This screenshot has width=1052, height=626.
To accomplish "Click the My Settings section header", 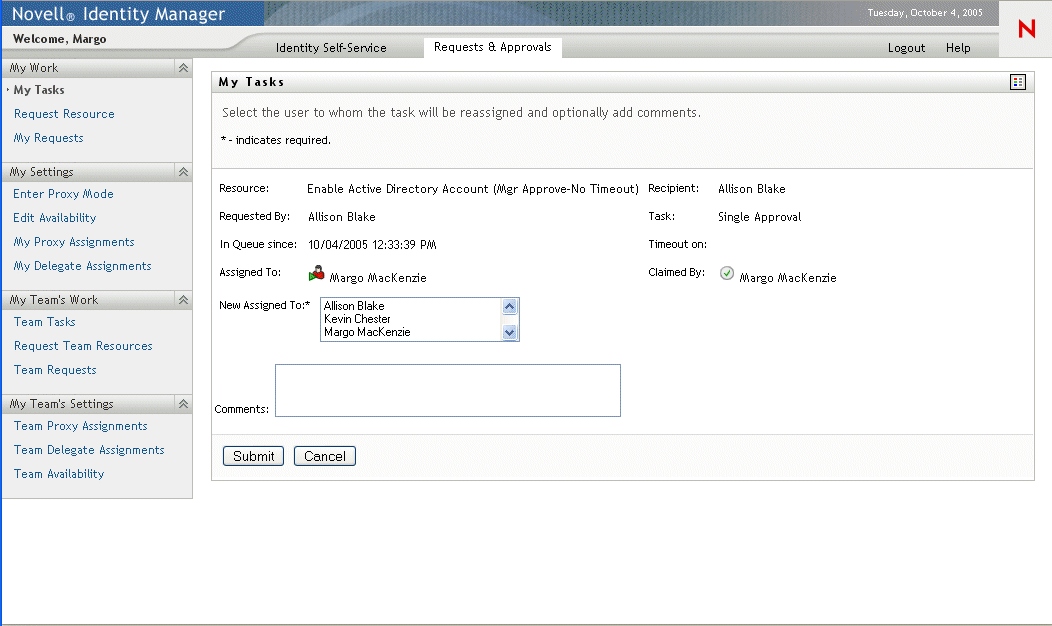I will [x=97, y=172].
